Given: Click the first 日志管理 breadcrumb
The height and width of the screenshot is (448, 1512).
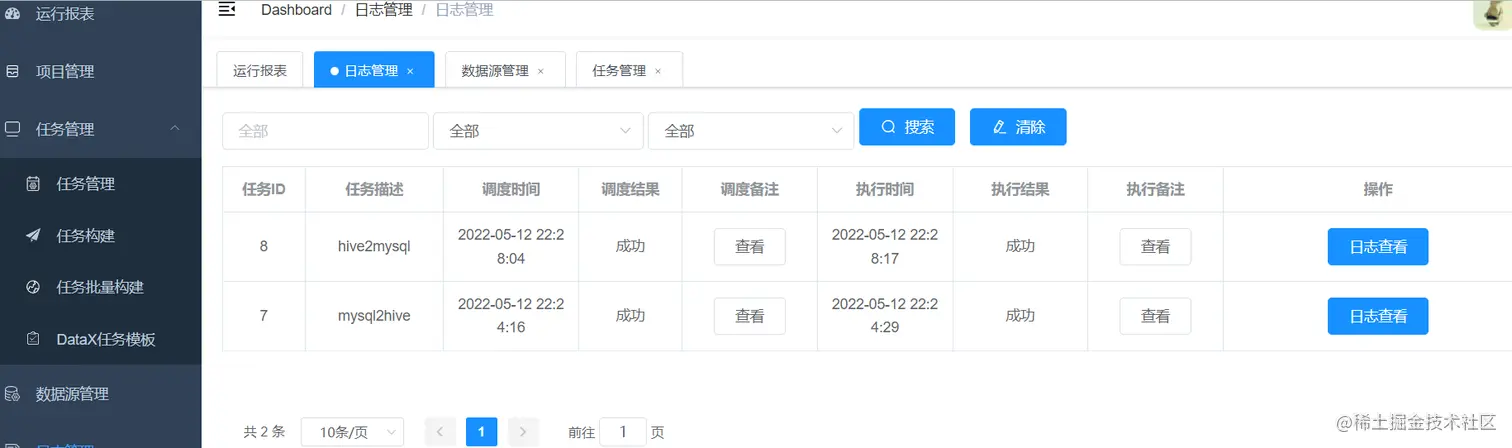Looking at the screenshot, I should click(x=384, y=10).
